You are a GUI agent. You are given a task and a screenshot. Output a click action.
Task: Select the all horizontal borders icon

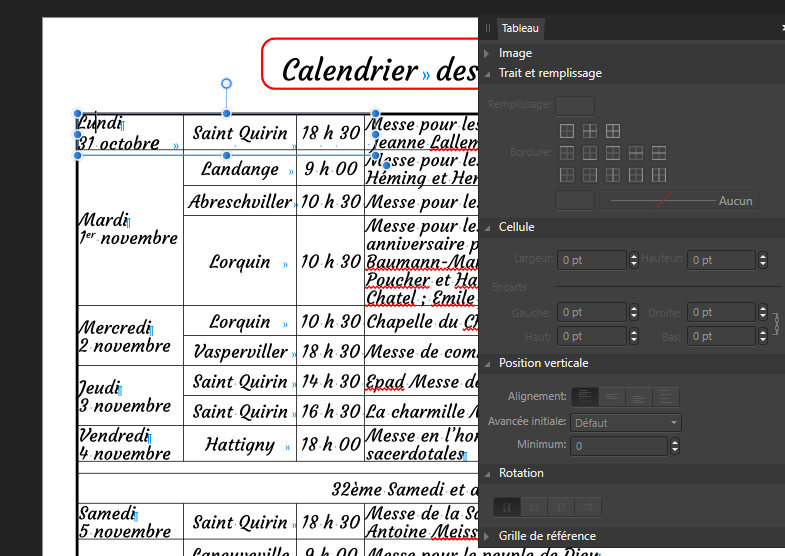[x=659, y=153]
